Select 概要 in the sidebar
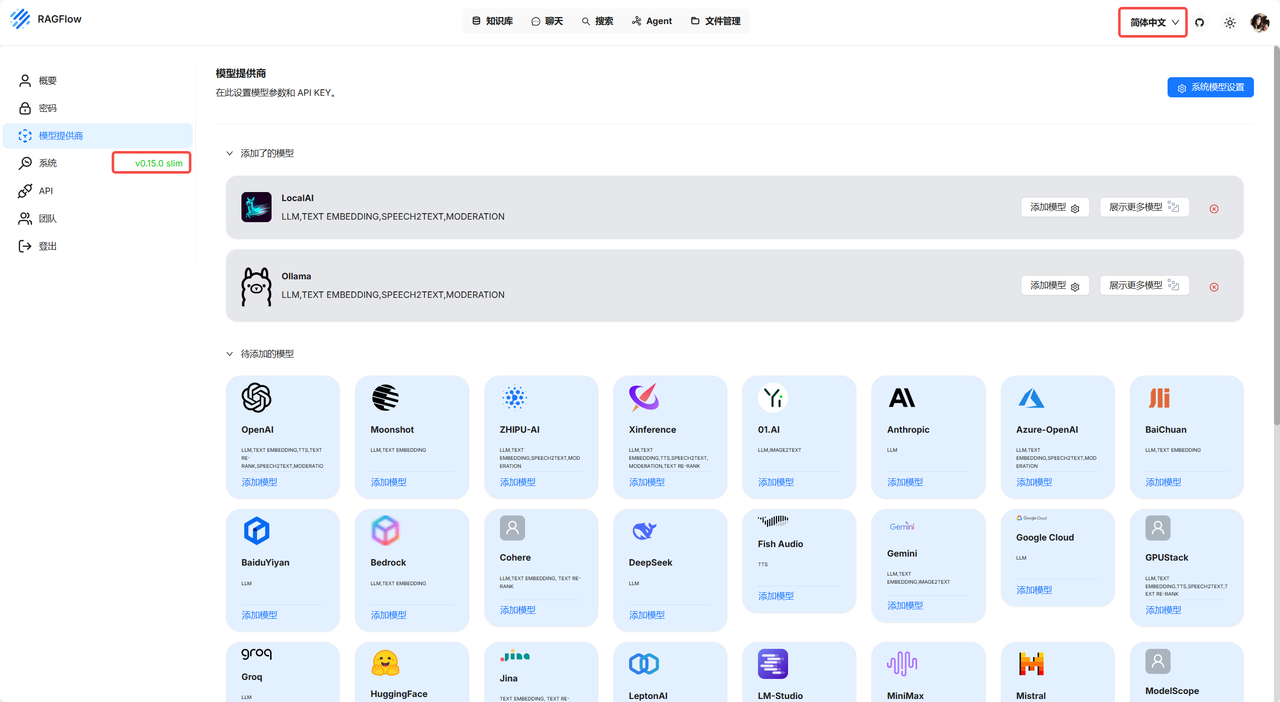The height and width of the screenshot is (702, 1280). (98, 81)
